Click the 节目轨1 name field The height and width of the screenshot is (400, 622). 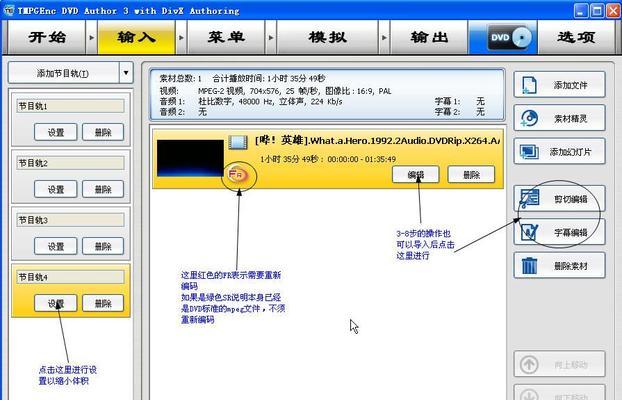click(71, 106)
